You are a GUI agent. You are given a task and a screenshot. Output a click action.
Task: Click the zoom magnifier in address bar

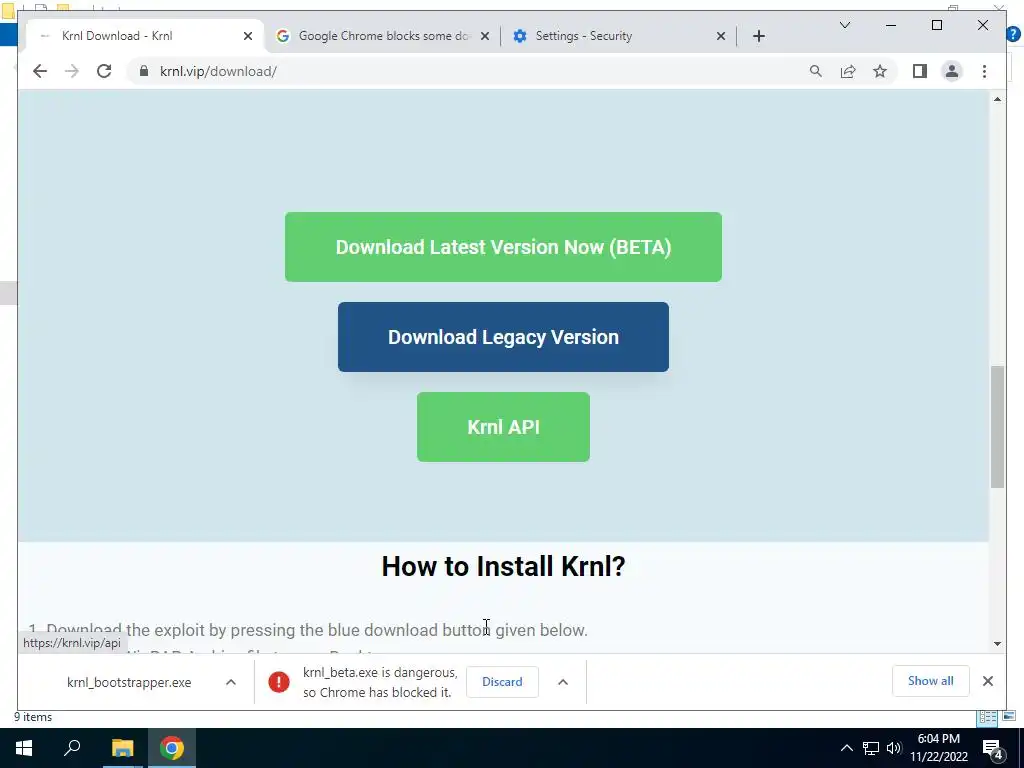click(x=816, y=71)
